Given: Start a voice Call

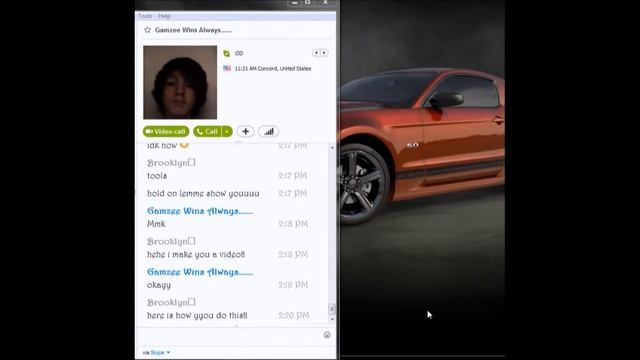Looking at the screenshot, I should click(x=207, y=131).
